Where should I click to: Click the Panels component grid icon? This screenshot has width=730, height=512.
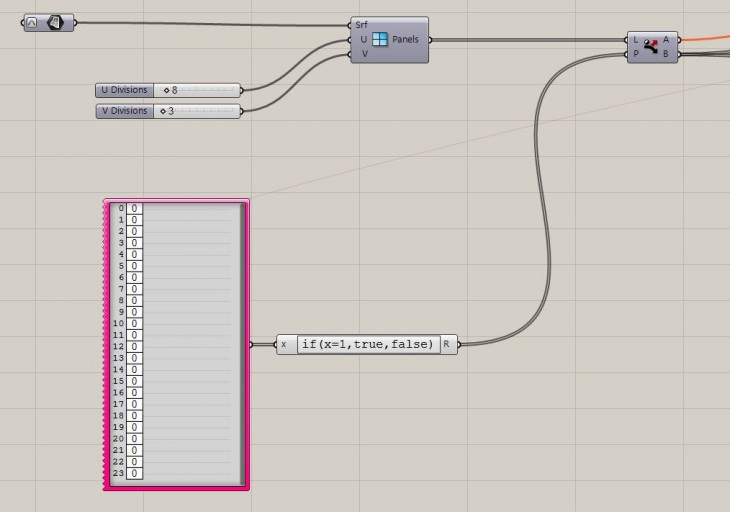[380, 40]
